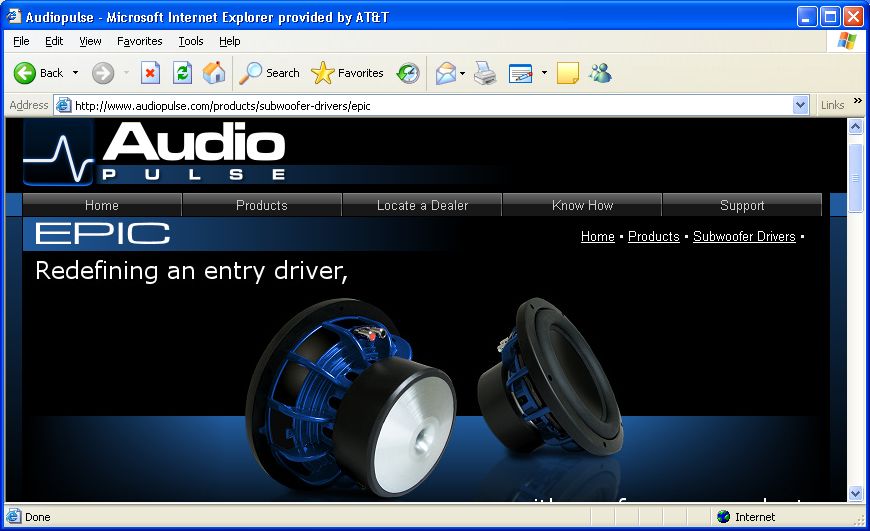The height and width of the screenshot is (531, 870).
Task: Click the scroll down arrow
Action: pyautogui.click(x=855, y=493)
